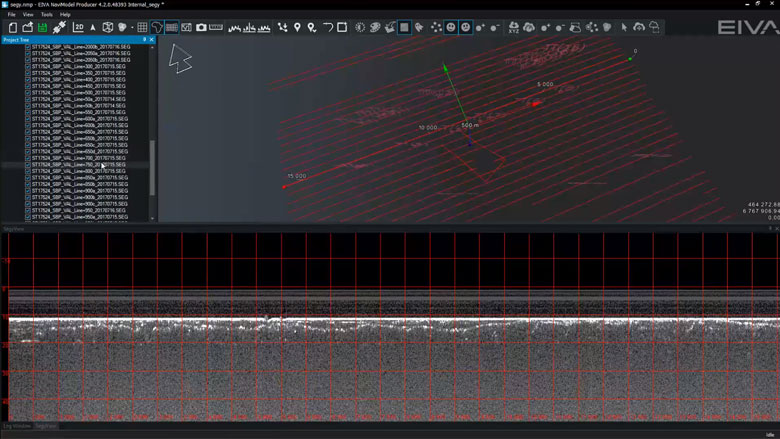The height and width of the screenshot is (439, 780).
Task: Click the camera snapshot icon
Action: [x=201, y=27]
